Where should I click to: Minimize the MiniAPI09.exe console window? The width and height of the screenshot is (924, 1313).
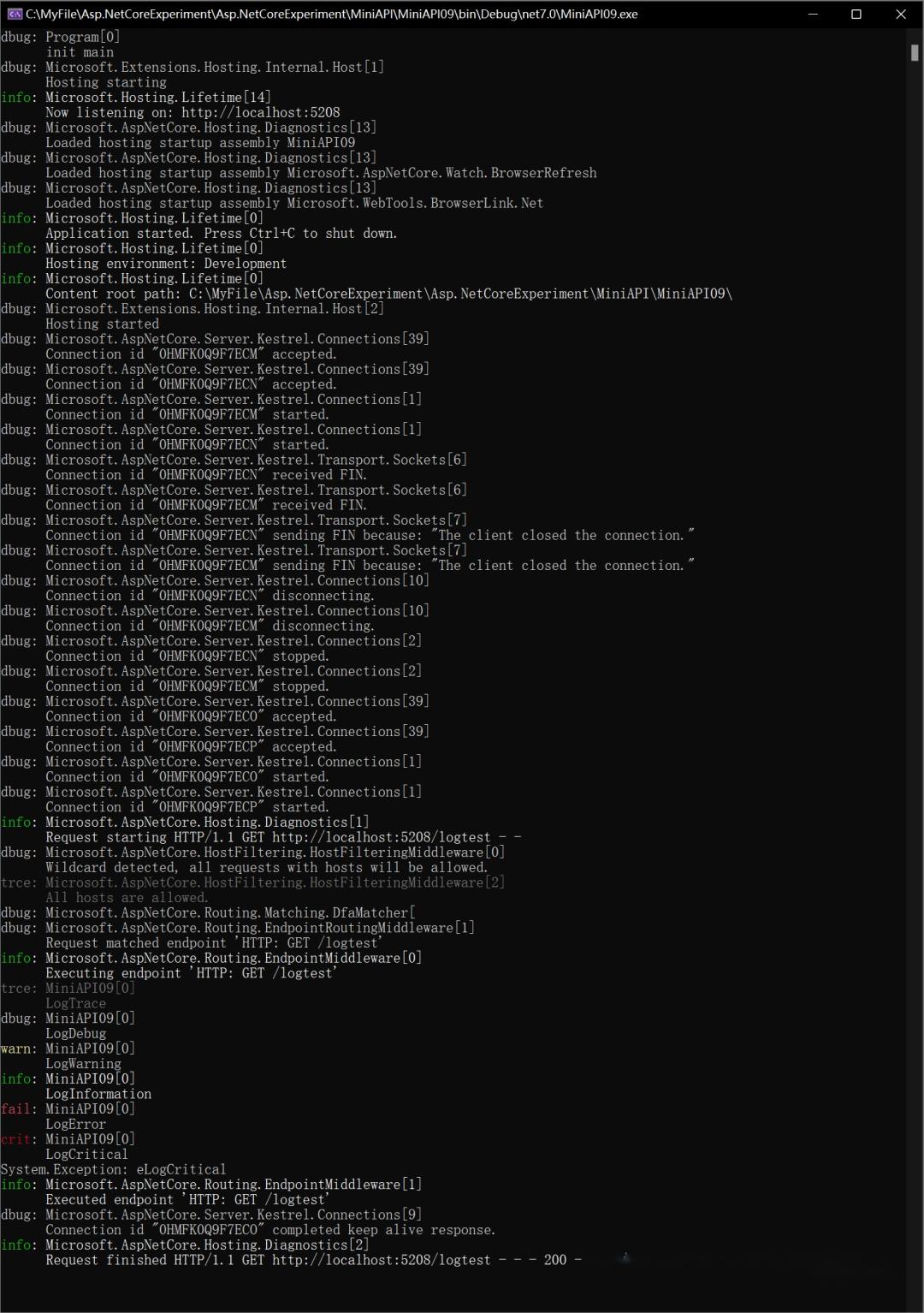click(x=813, y=14)
